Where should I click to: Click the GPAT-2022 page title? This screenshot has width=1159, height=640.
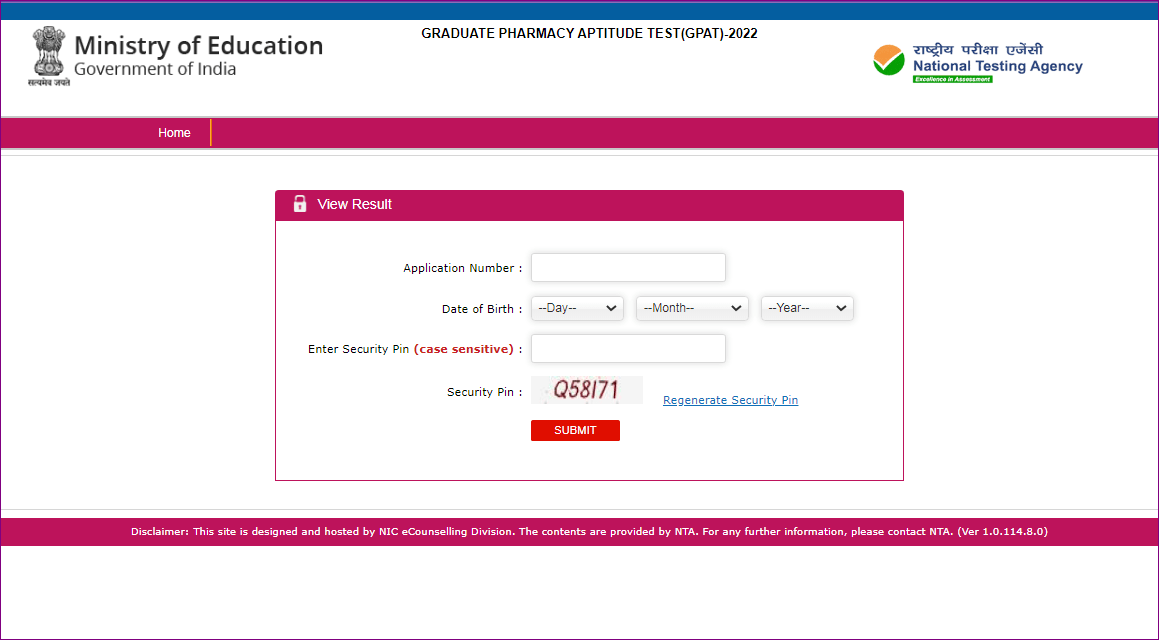(588, 33)
